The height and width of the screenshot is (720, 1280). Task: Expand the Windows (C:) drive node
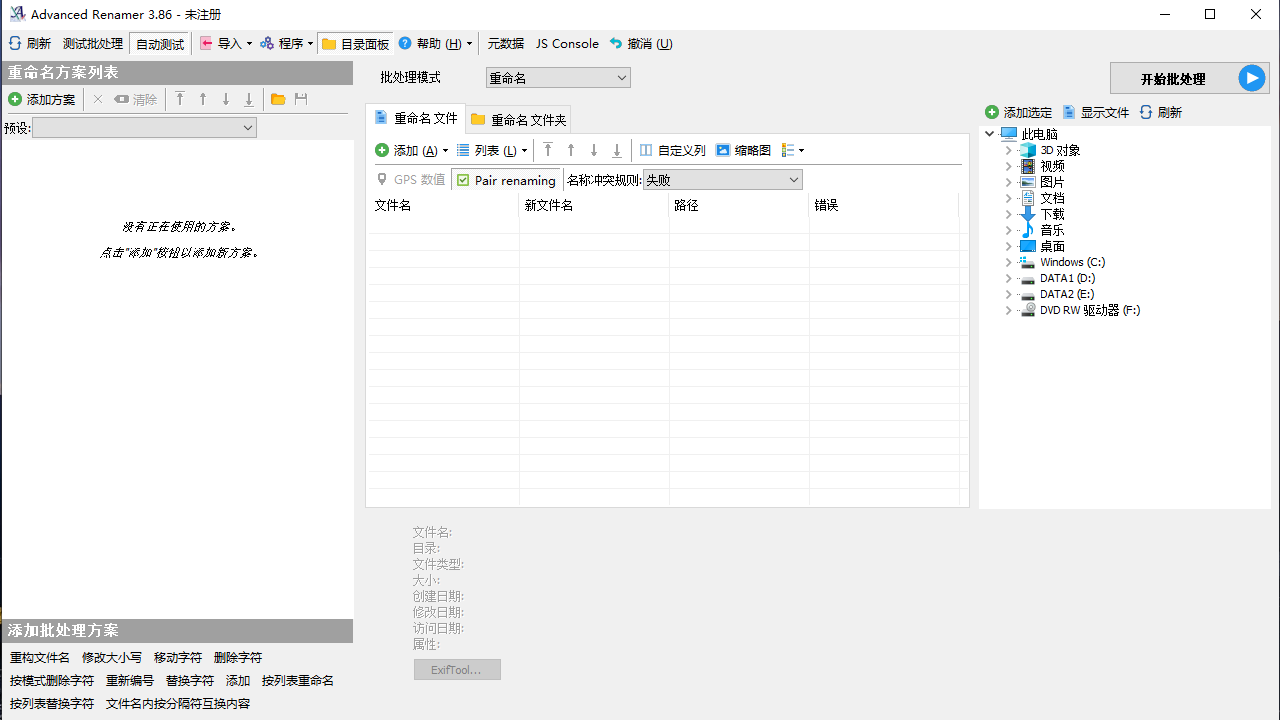1009,262
